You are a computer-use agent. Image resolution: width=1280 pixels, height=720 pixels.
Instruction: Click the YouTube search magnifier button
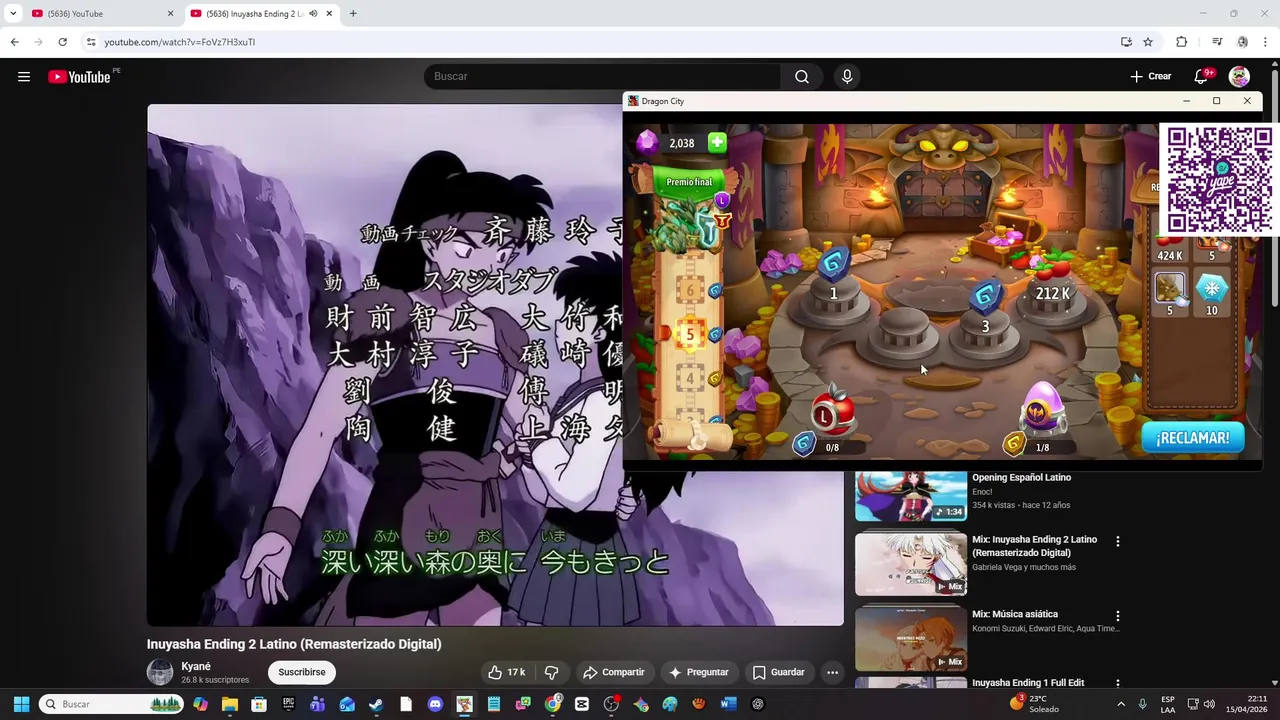[x=801, y=77]
